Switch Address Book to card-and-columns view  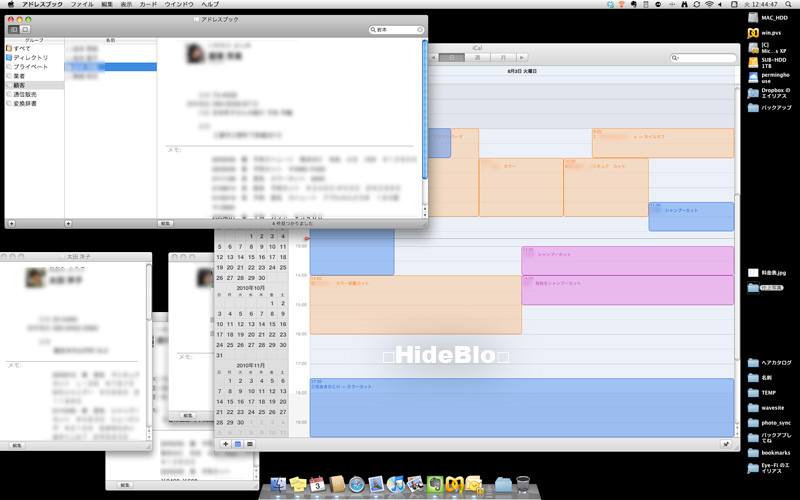point(14,30)
